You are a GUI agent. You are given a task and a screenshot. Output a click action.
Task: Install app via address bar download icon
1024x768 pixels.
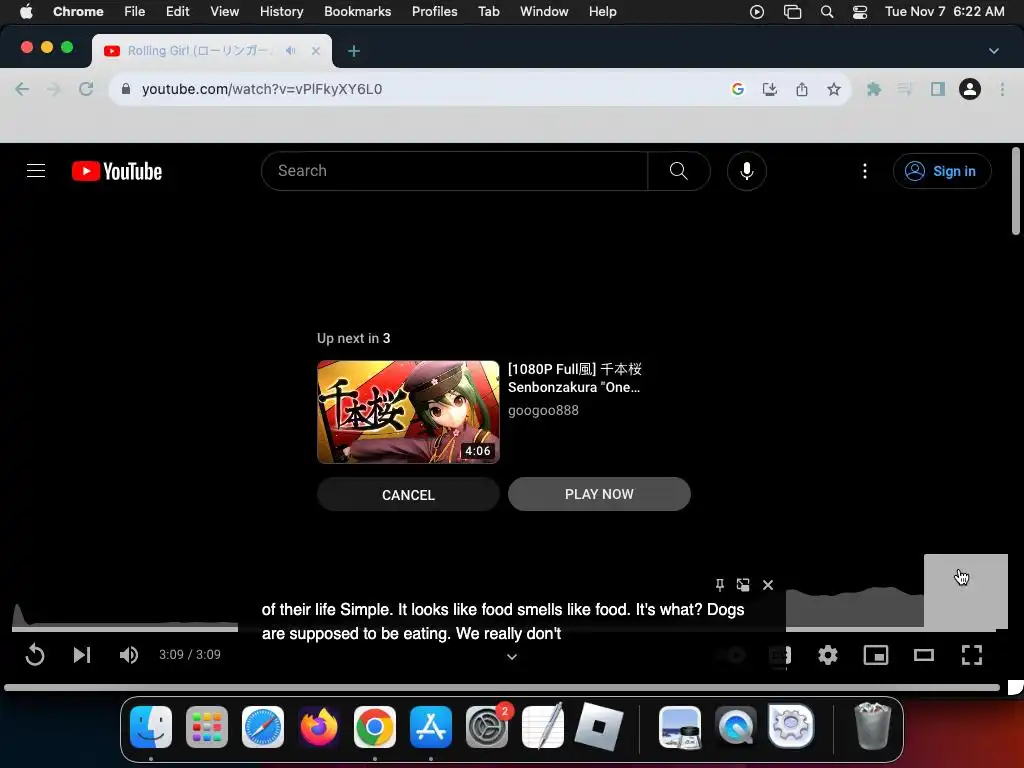[x=770, y=89]
